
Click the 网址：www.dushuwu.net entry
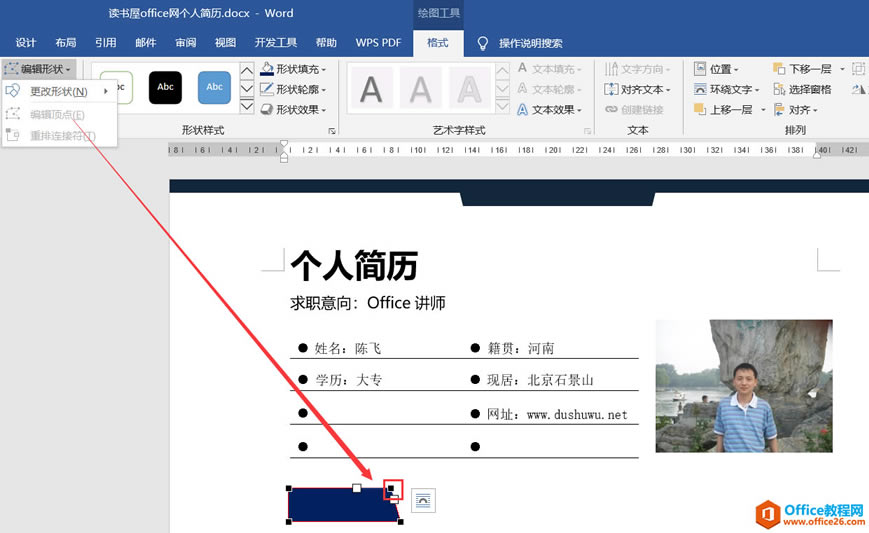tap(557, 414)
